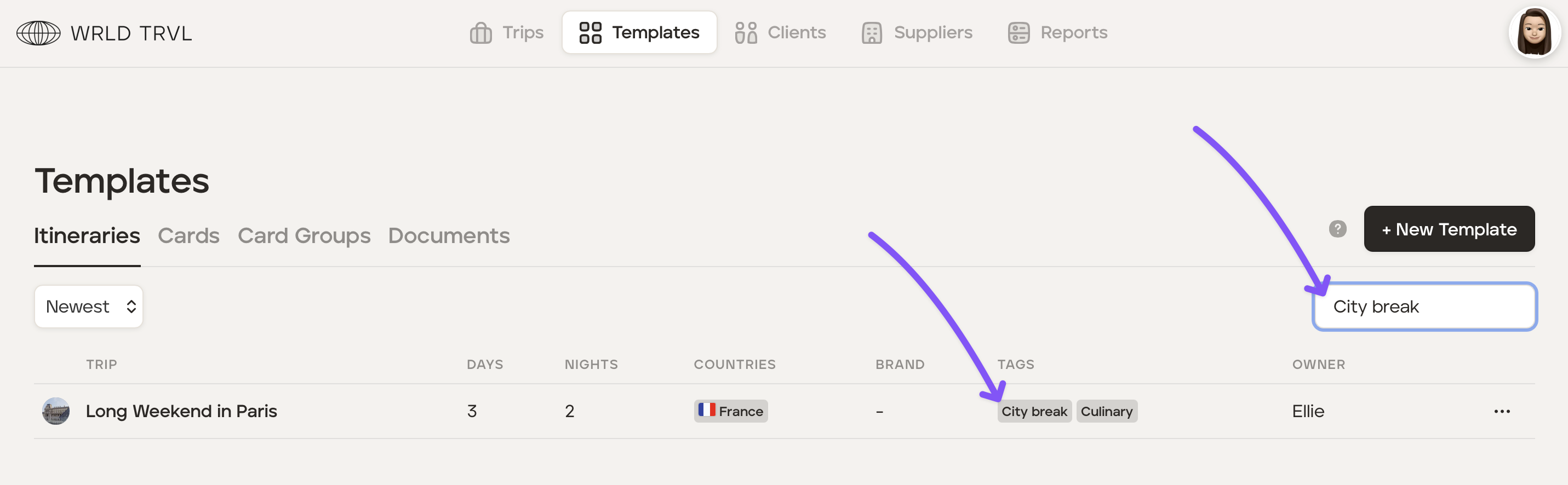This screenshot has height=485, width=1568.
Task: Click the France country chip
Action: 730,411
